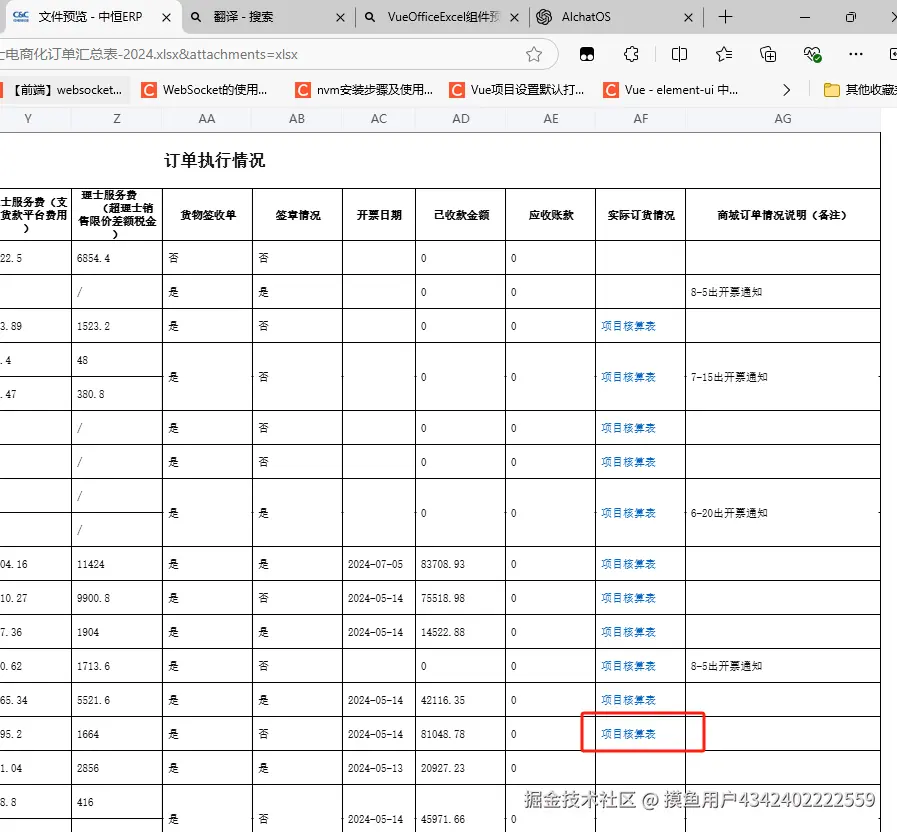Open the first 项目核算表 link in the table
The width and height of the screenshot is (897, 832).
coord(627,325)
